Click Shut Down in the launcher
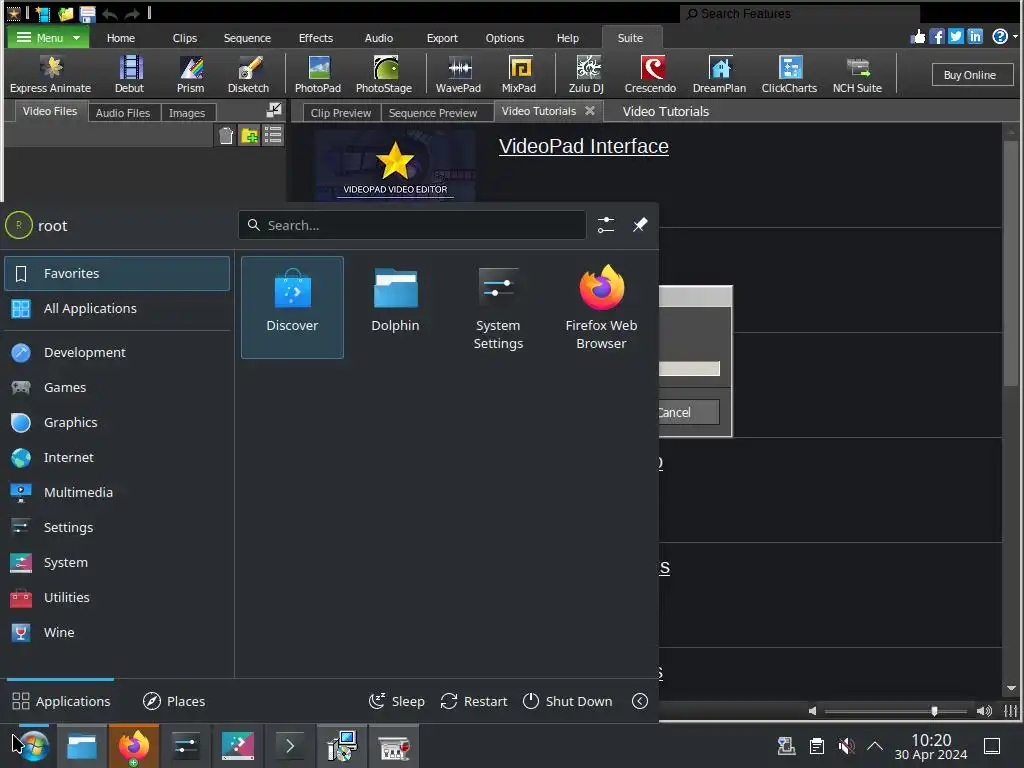This screenshot has height=768, width=1024. [x=568, y=701]
